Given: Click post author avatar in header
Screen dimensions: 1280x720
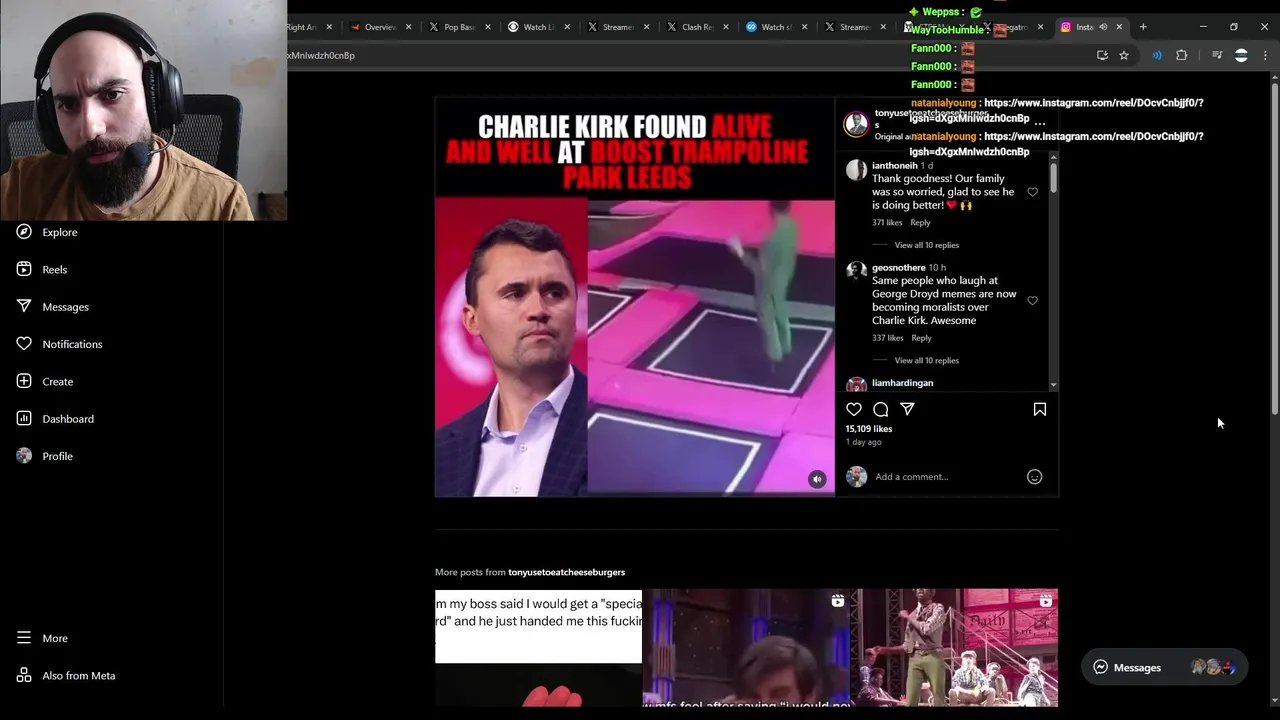Looking at the screenshot, I should point(856,124).
